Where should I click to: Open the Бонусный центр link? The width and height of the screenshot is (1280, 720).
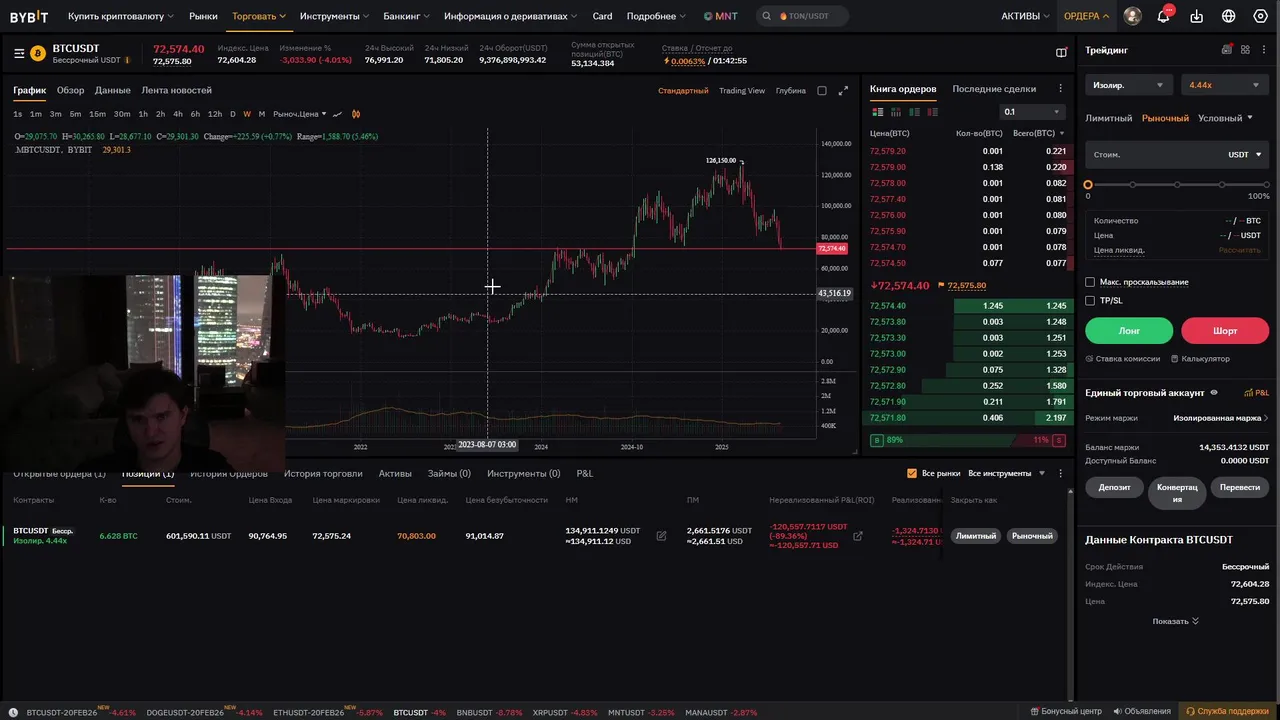click(1066, 712)
